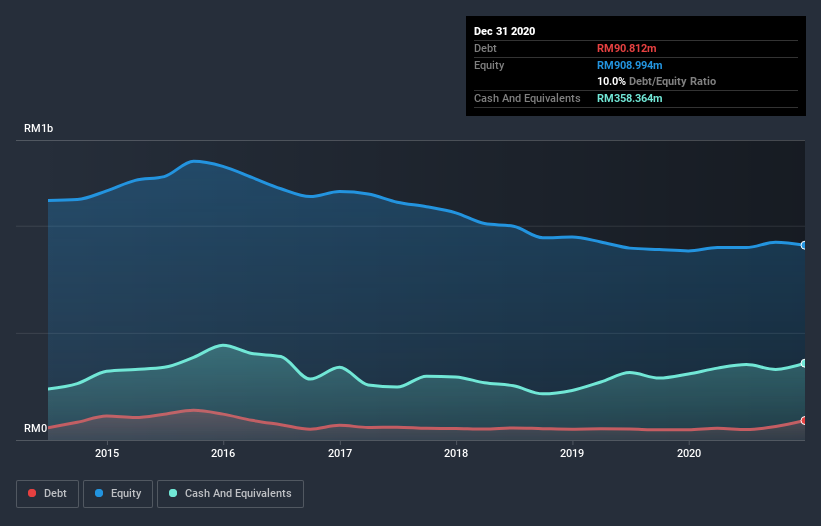Click the 2017 x-axis label
This screenshot has height=526, width=821.
point(340,453)
